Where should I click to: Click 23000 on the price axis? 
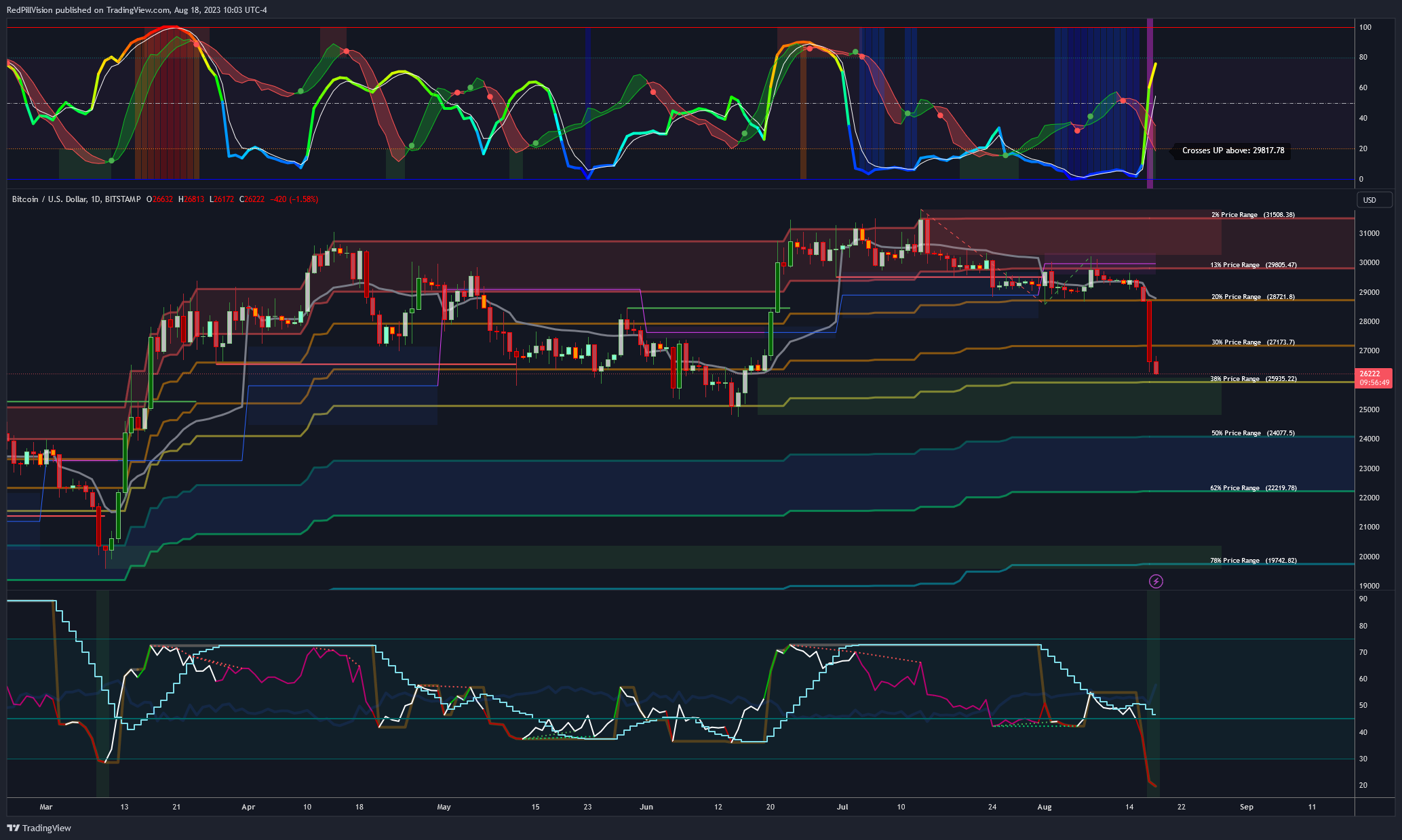click(x=1369, y=468)
